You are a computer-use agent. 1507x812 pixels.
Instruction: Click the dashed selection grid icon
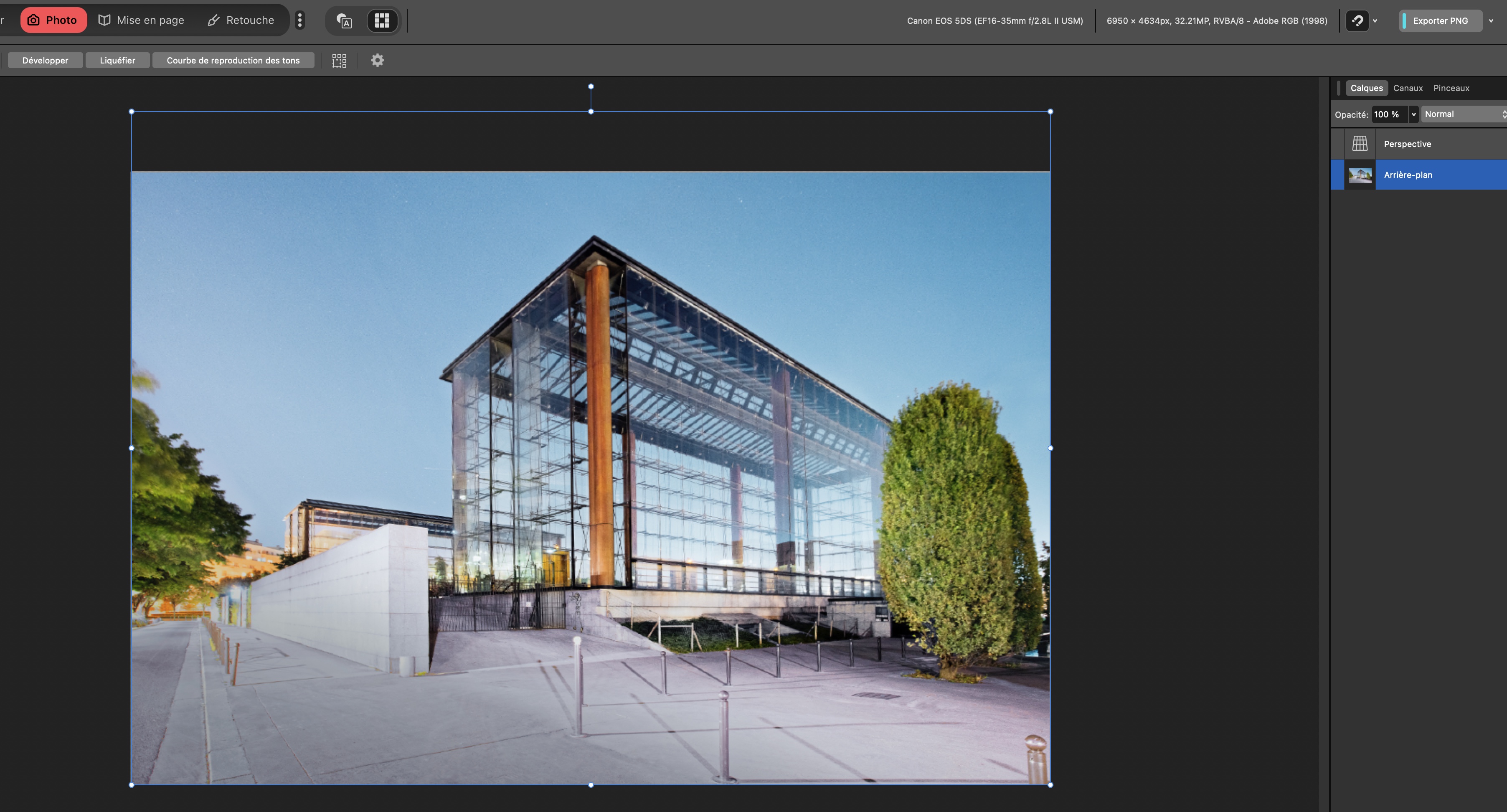tap(339, 61)
